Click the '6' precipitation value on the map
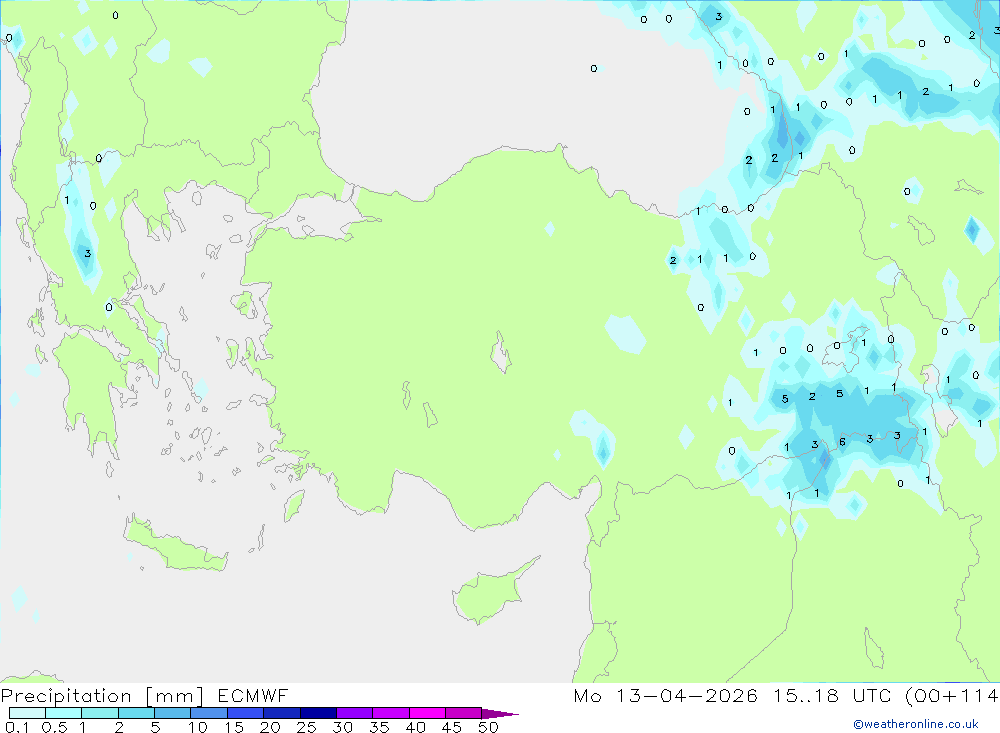1000x733 pixels. click(x=842, y=441)
